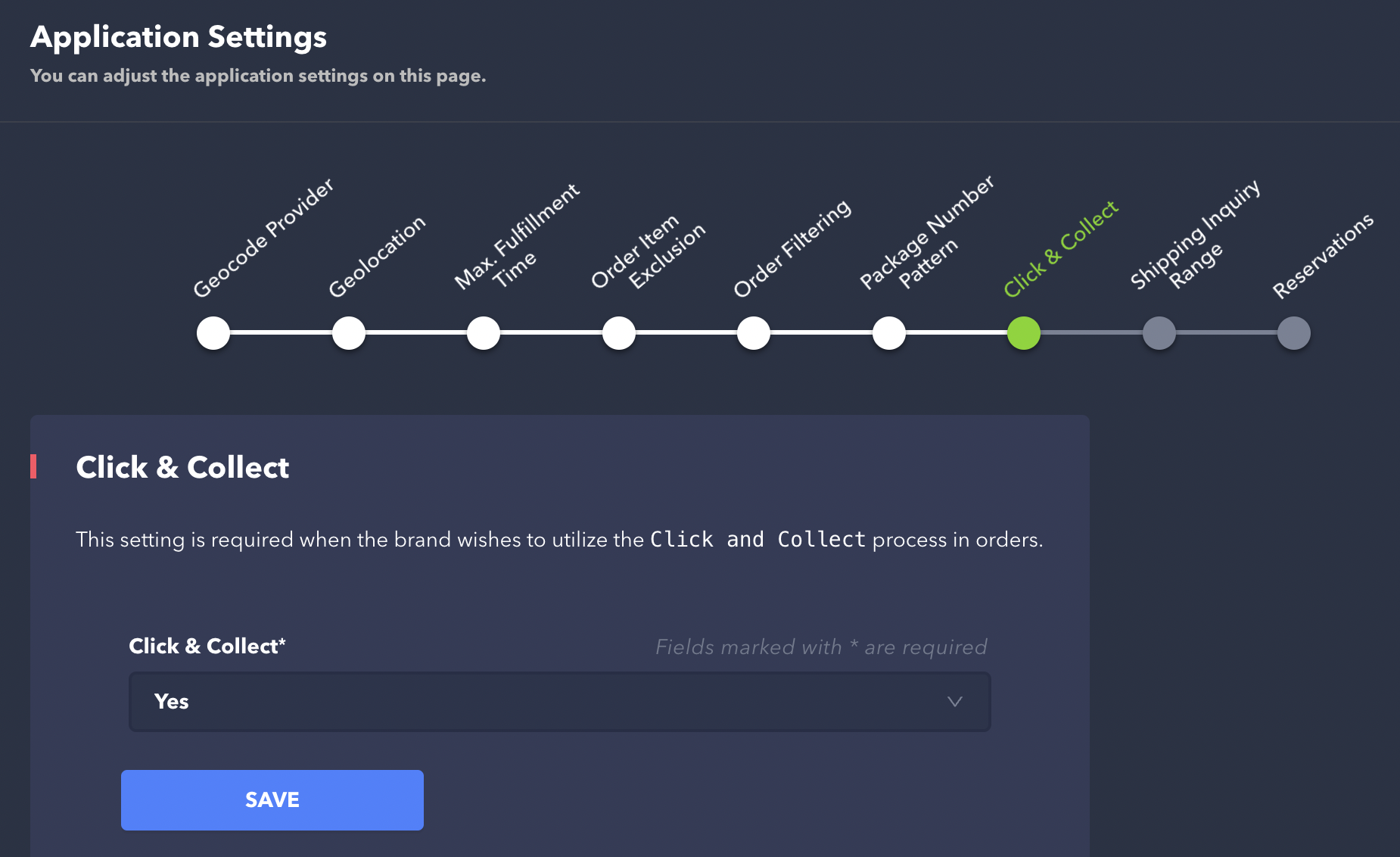This screenshot has width=1400, height=857.
Task: Click the Max. Fulfillment Time label
Action: coord(517,236)
